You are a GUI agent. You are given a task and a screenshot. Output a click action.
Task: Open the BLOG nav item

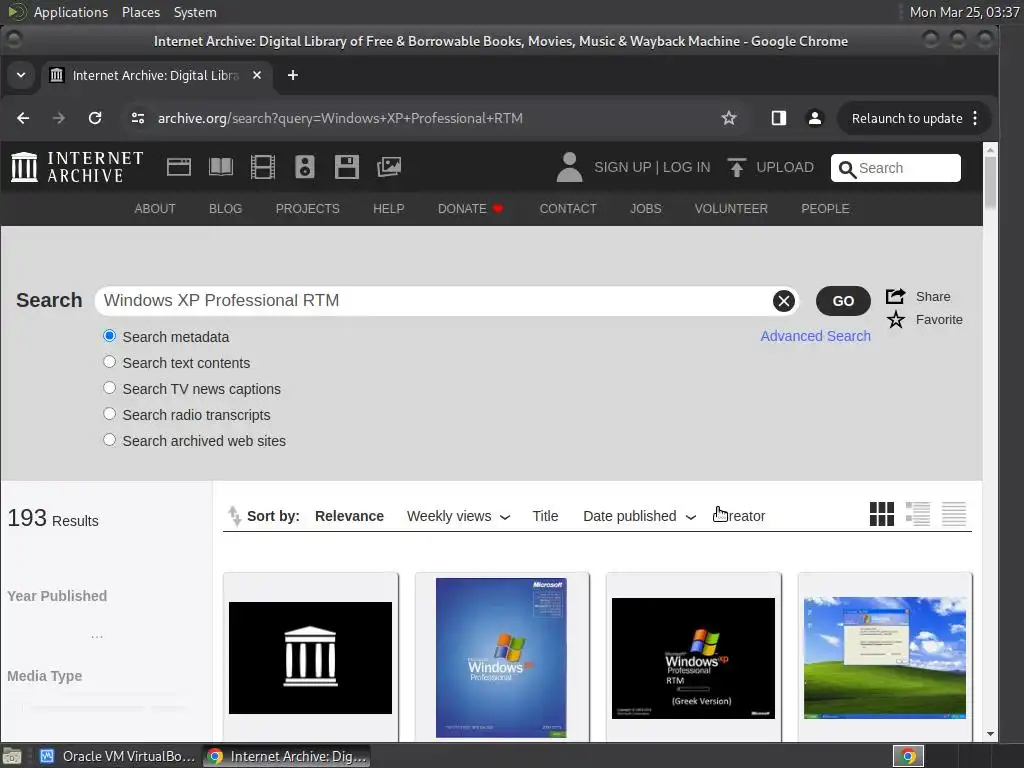click(225, 209)
